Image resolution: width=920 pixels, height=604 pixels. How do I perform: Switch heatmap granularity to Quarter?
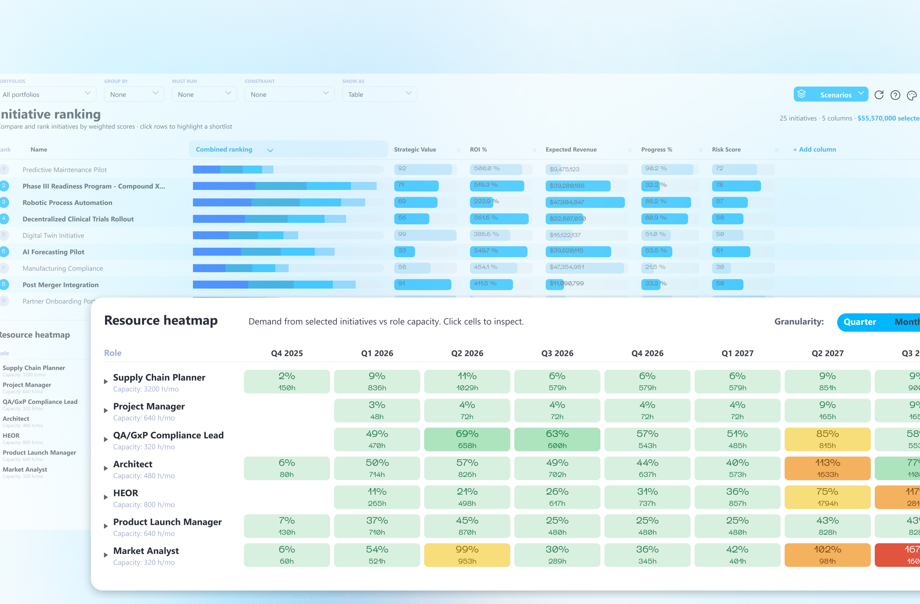(860, 322)
